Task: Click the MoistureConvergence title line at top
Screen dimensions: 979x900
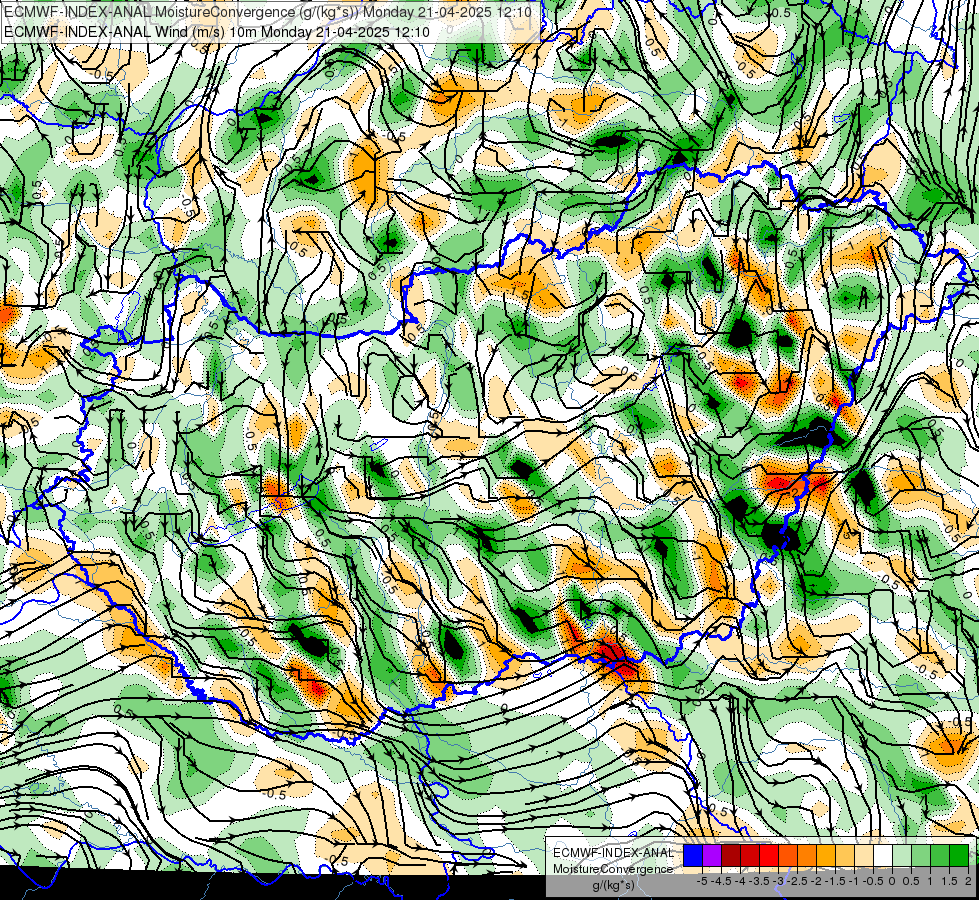Action: tap(268, 12)
